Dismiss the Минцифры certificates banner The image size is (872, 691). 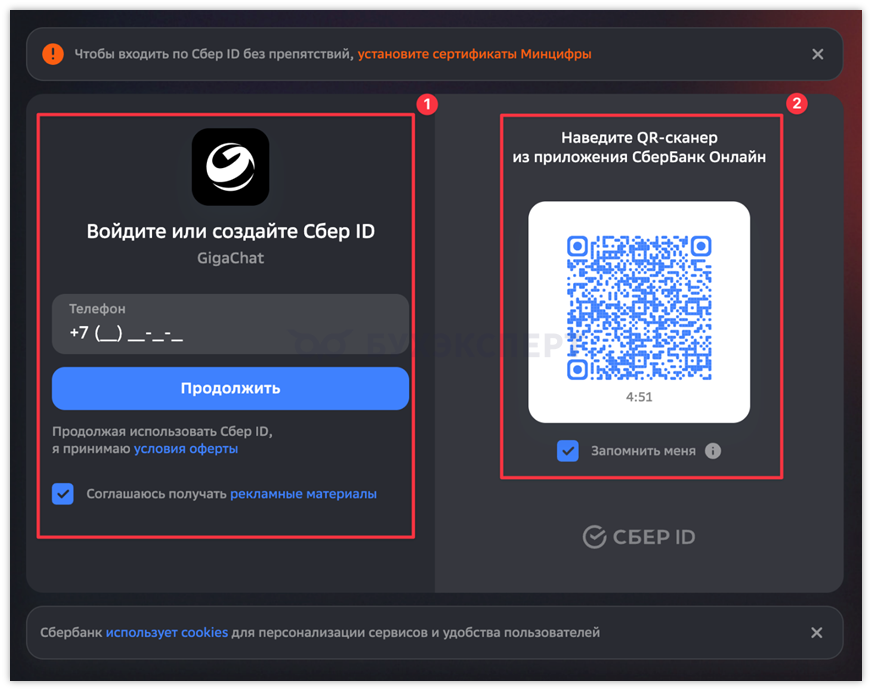click(818, 54)
